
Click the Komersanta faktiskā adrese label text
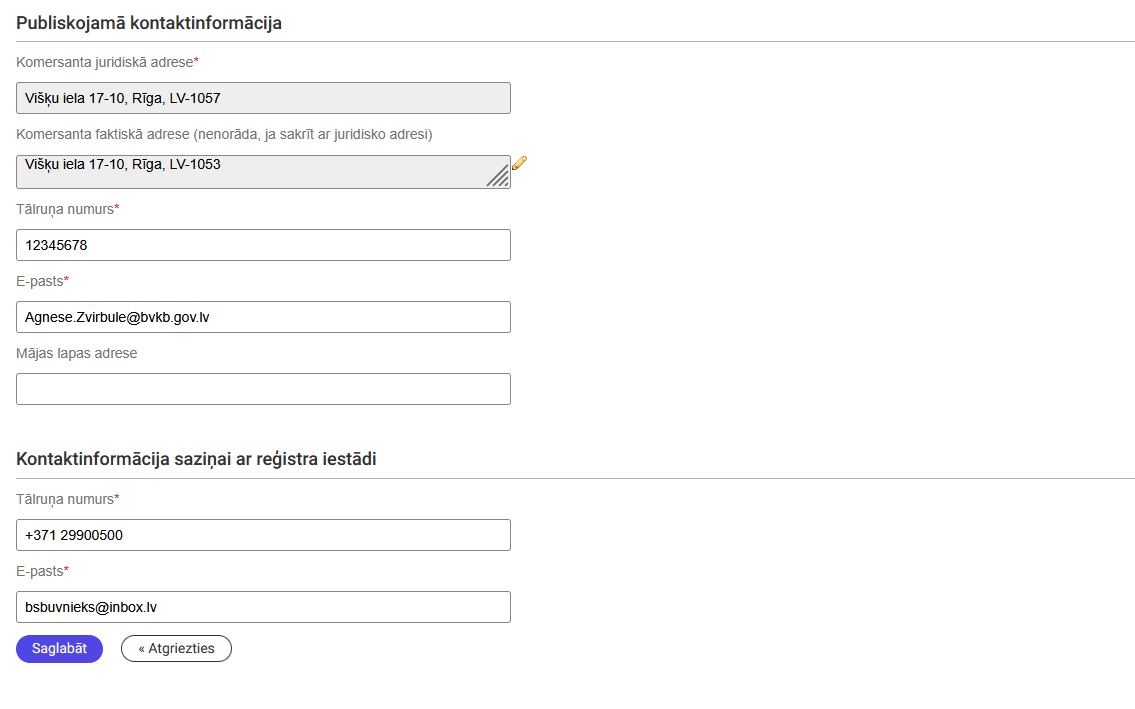point(223,134)
